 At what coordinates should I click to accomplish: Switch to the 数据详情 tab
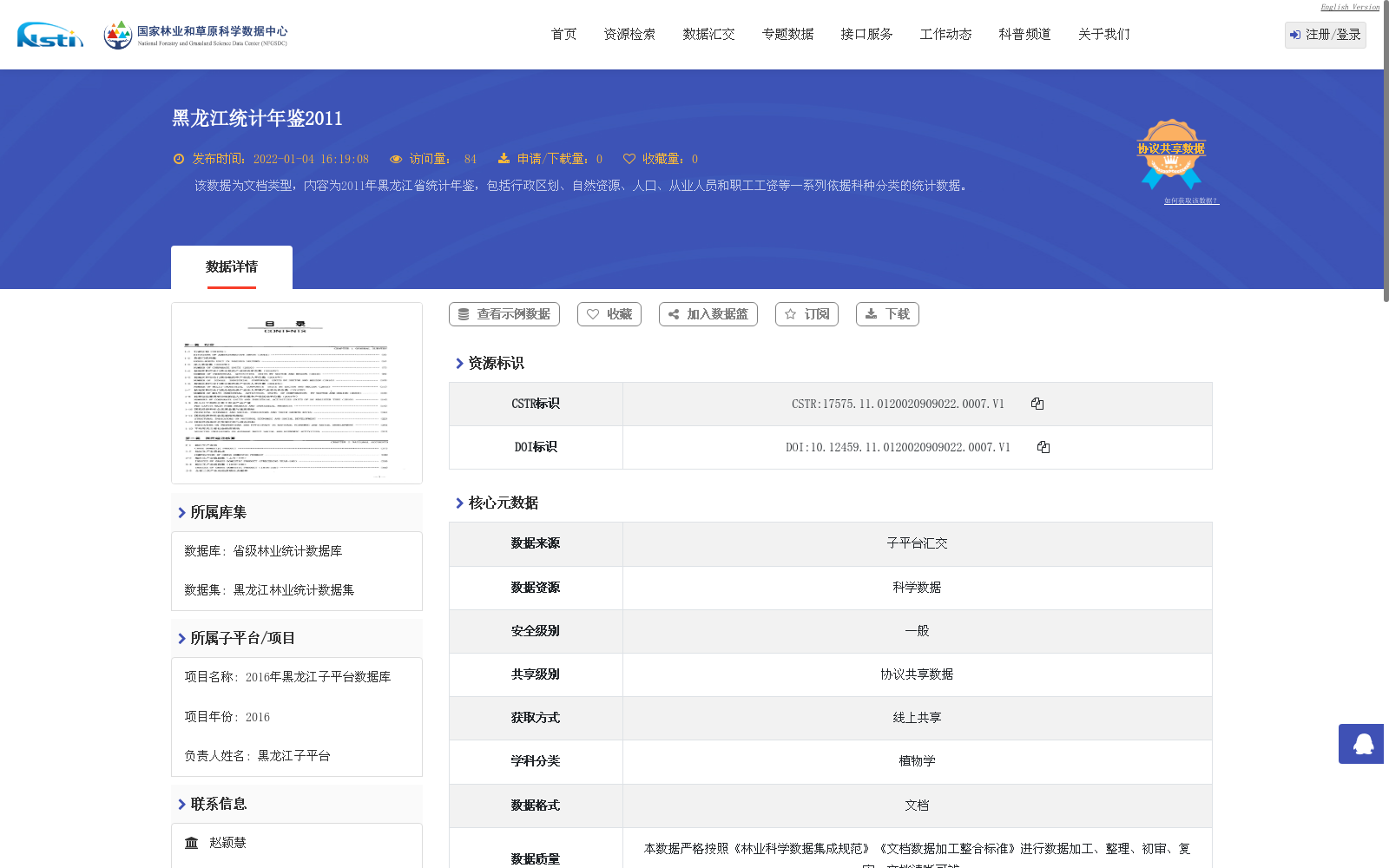pos(231,266)
